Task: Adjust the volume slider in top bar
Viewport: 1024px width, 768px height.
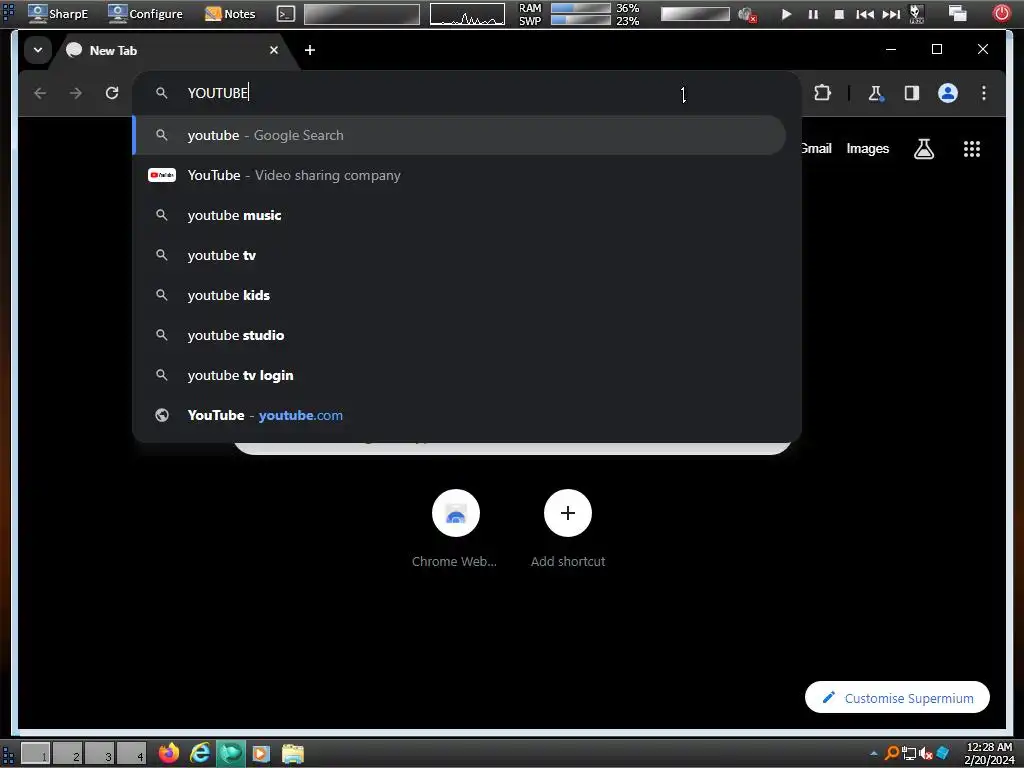Action: tap(695, 14)
